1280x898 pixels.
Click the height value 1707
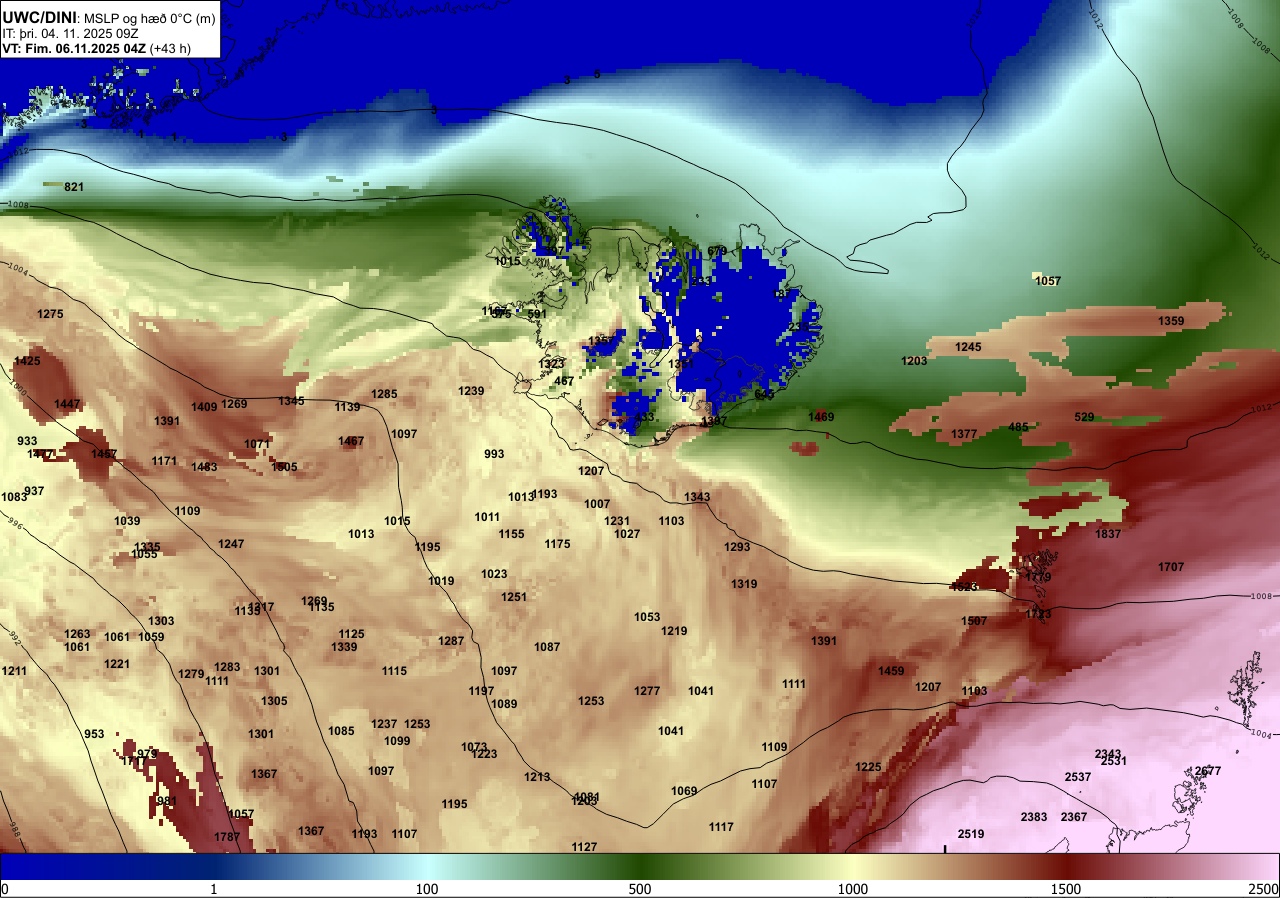pyautogui.click(x=1171, y=567)
